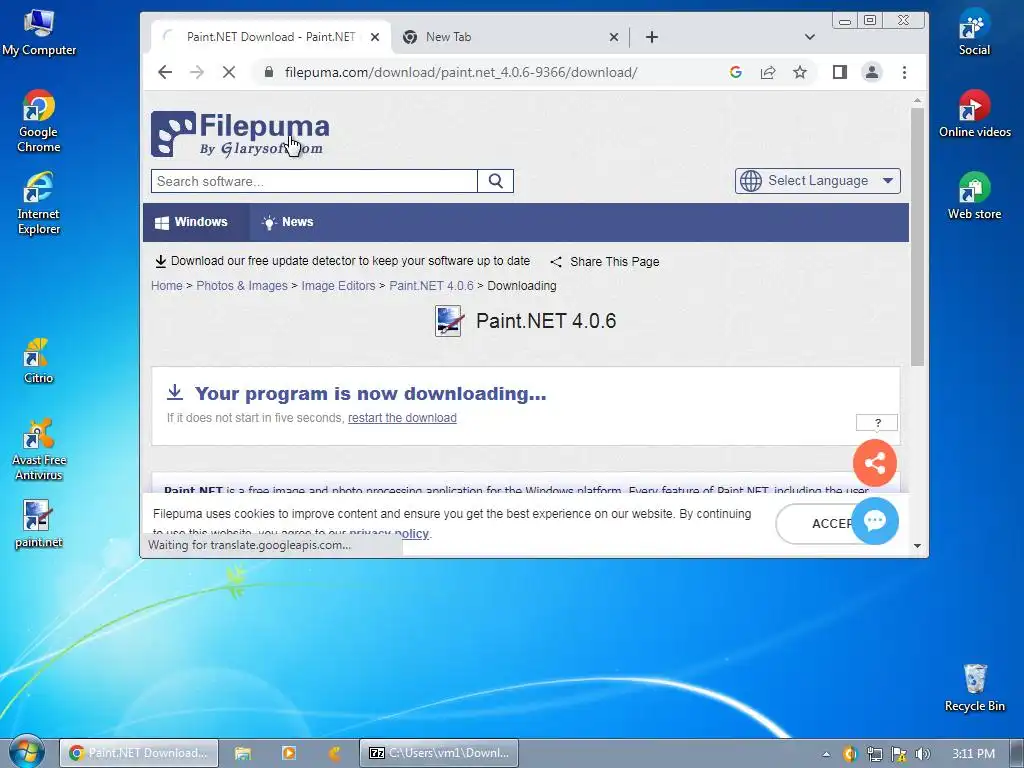This screenshot has width=1024, height=768.
Task: Click the Chrome back arrow button
Action: click(165, 72)
